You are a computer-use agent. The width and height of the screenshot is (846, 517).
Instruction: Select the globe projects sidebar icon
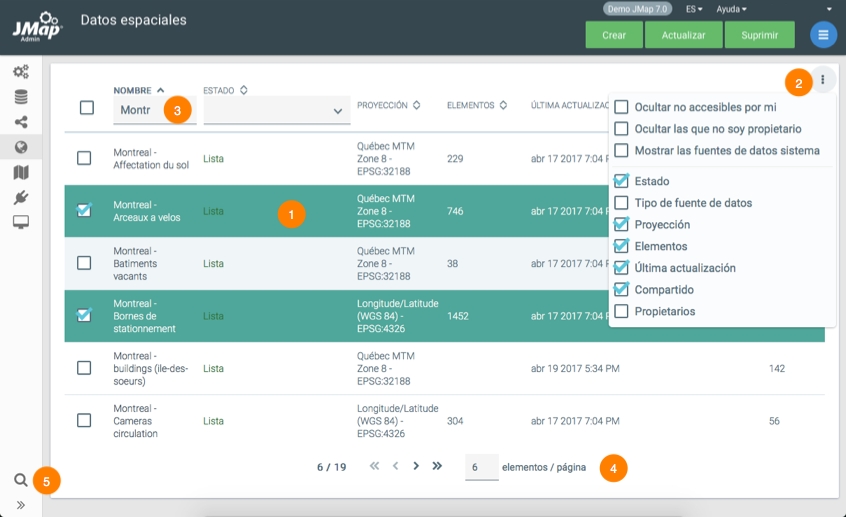(x=21, y=147)
